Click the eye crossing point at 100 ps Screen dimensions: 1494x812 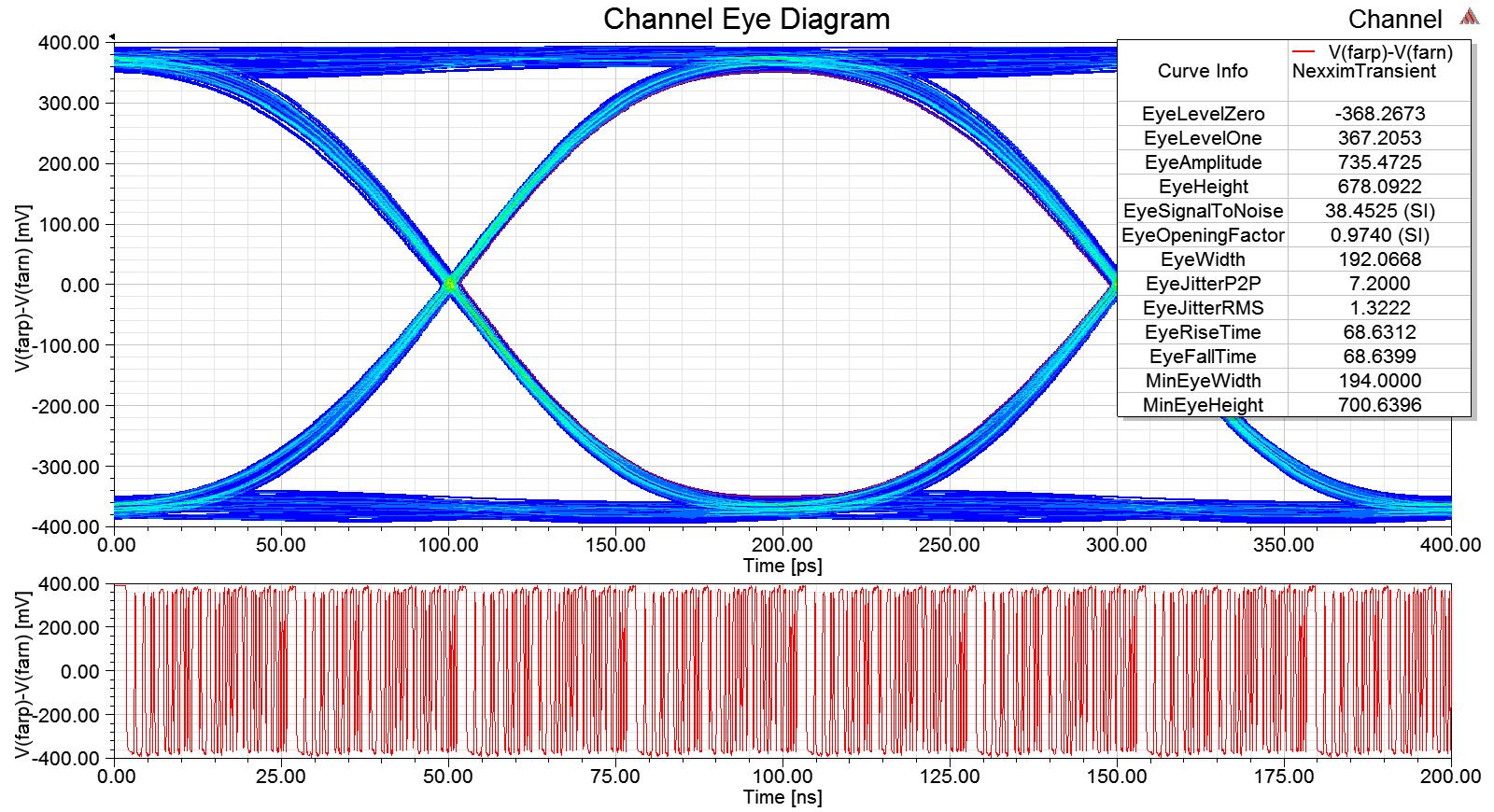(450, 283)
